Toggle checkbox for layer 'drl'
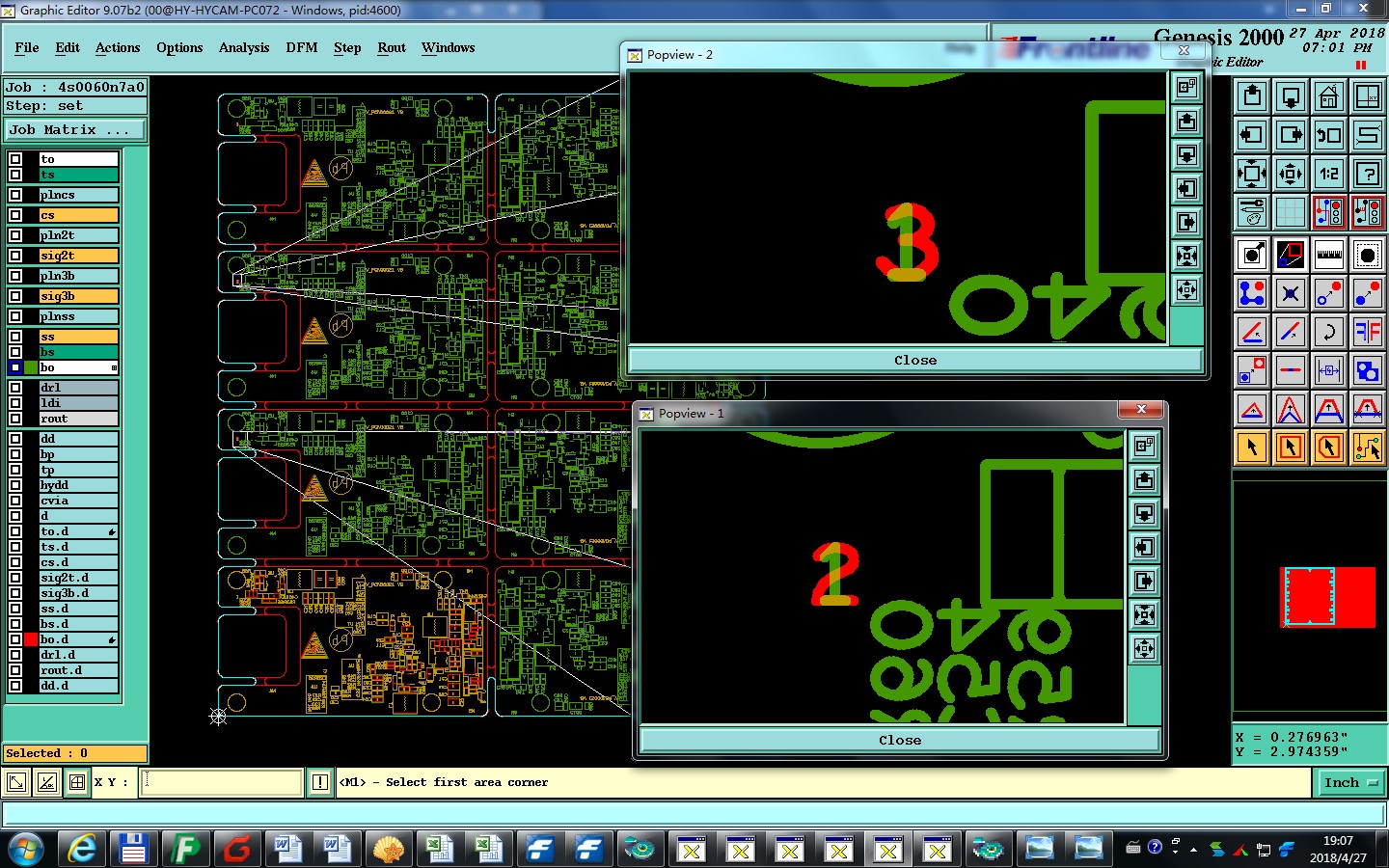 click(x=15, y=388)
